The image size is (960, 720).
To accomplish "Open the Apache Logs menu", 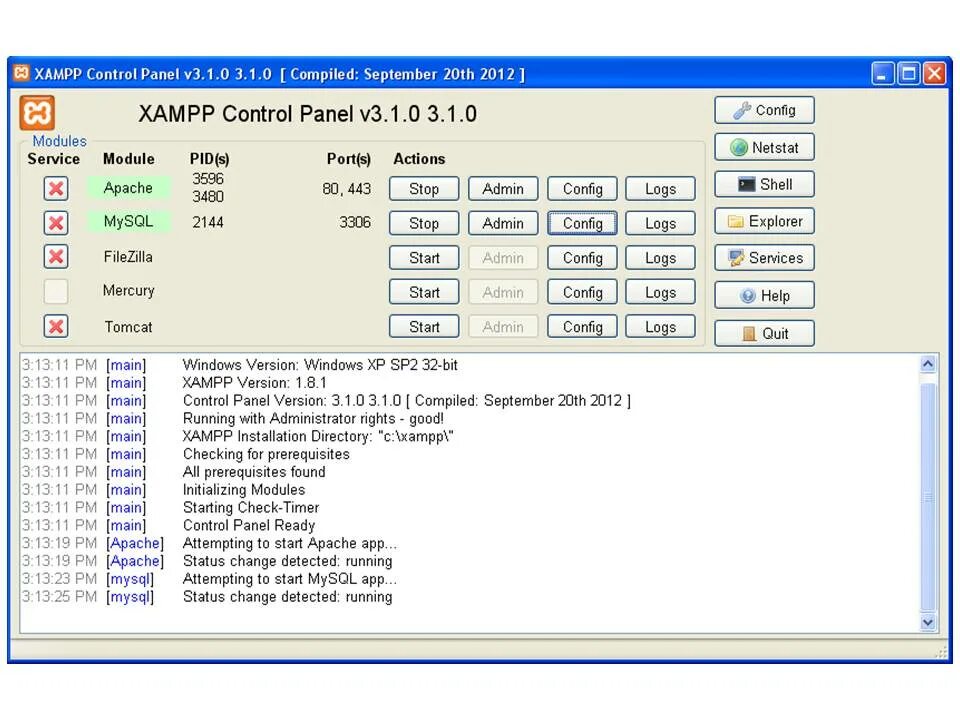I will (x=661, y=189).
